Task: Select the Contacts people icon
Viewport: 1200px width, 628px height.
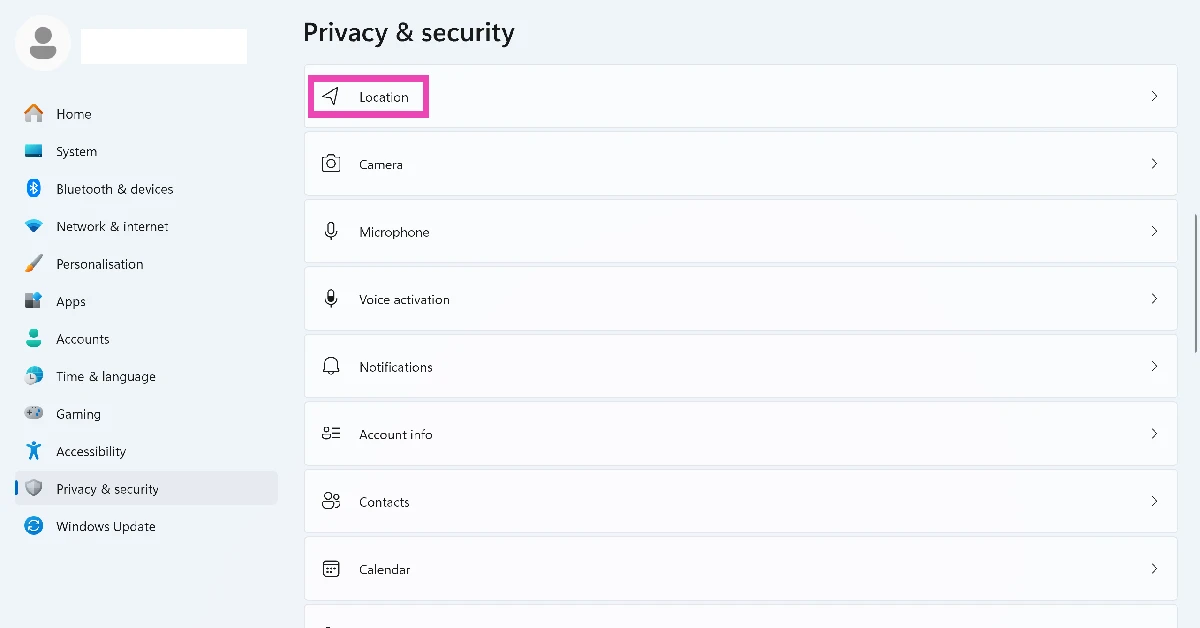Action: pos(331,501)
